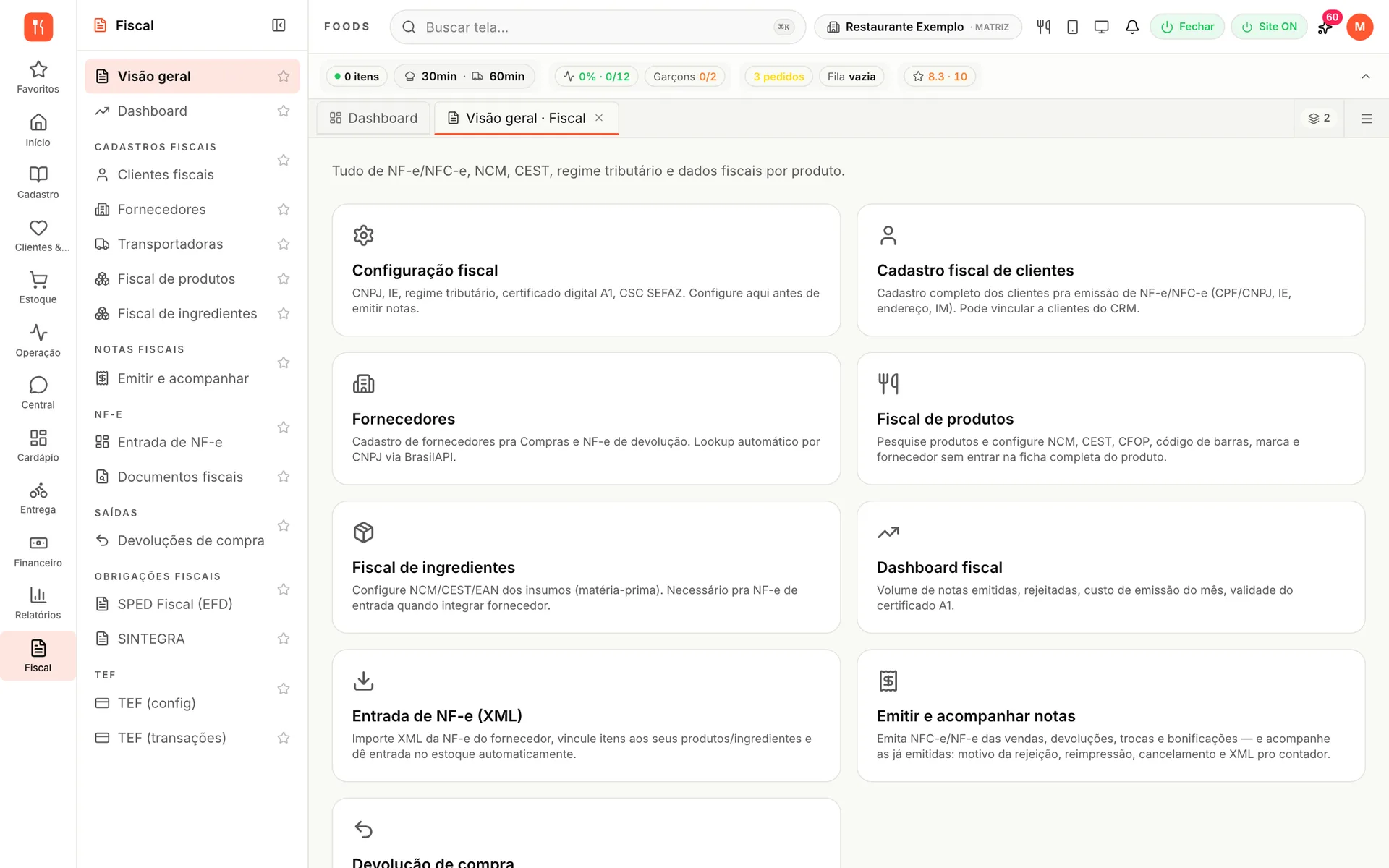Click the 0 itens status pill
This screenshot has height=868, width=1389.
point(357,76)
